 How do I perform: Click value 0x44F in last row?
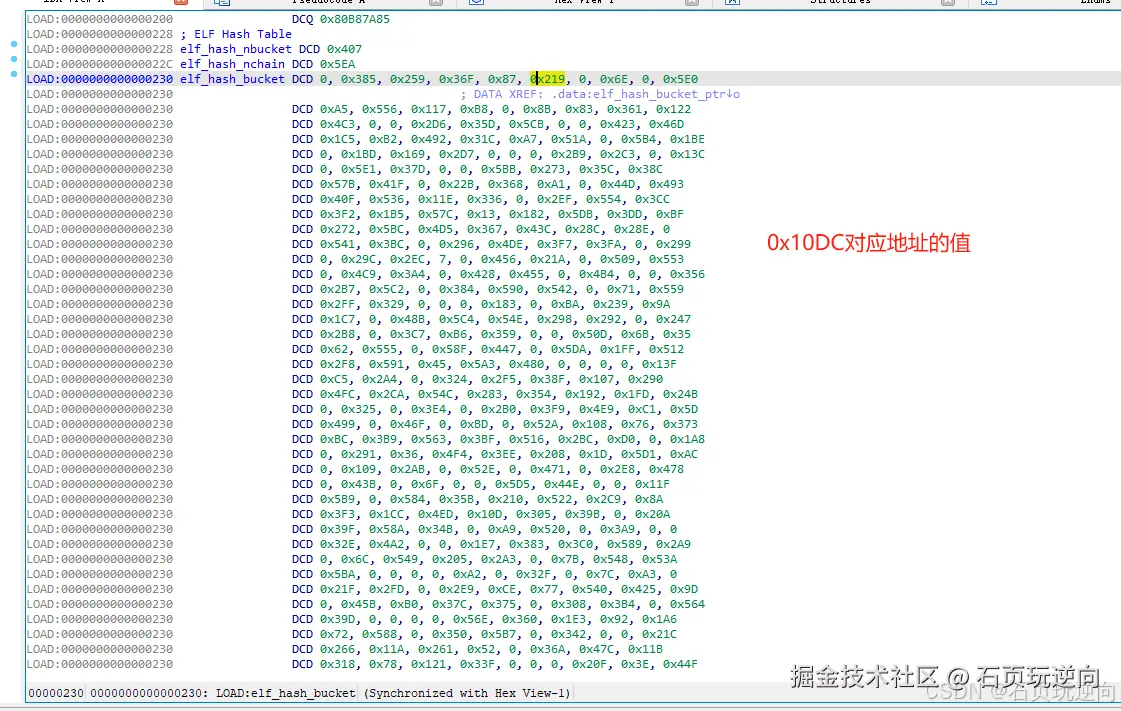[x=681, y=665]
